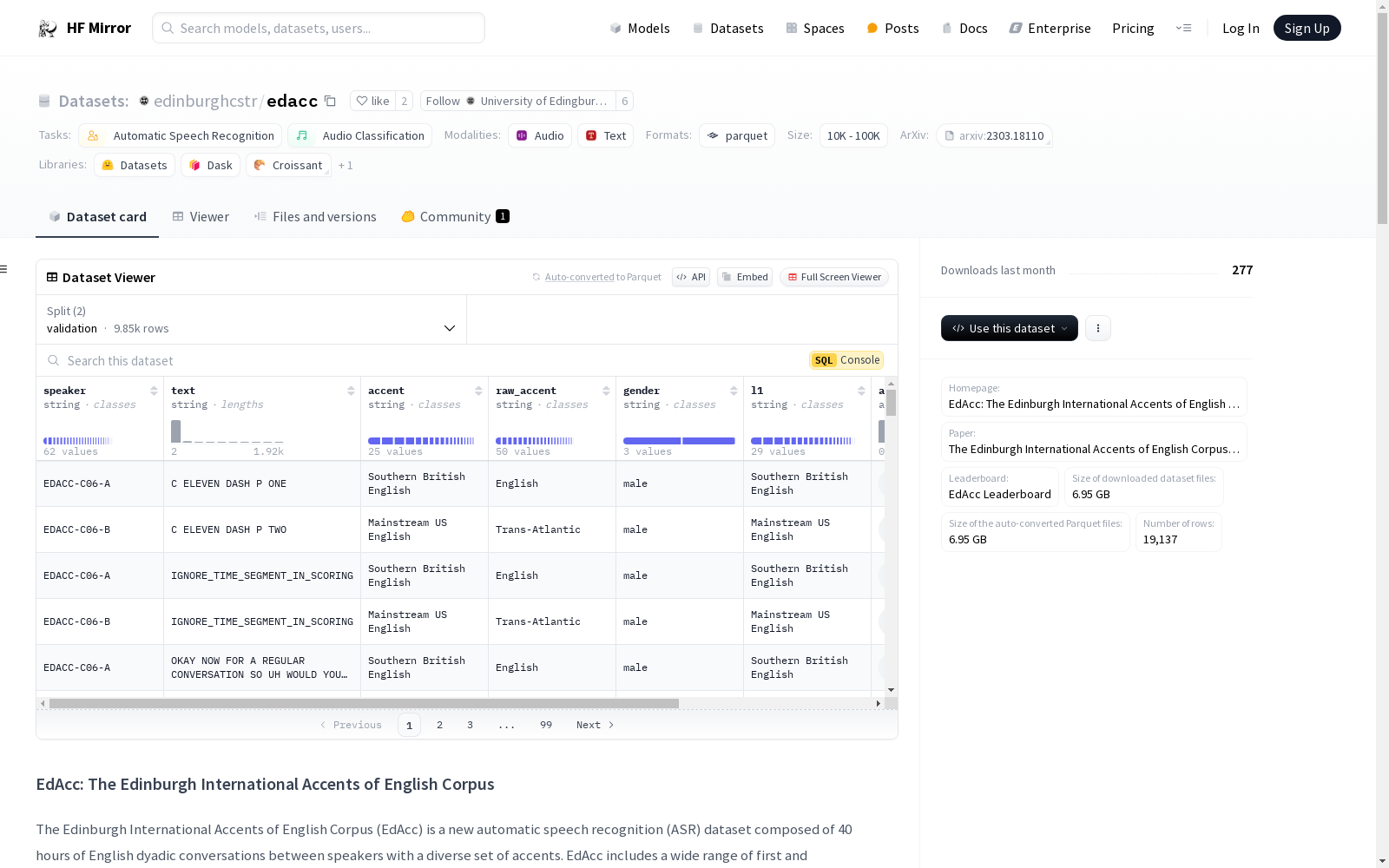Open the Datasets page
1389x868 pixels.
[x=727, y=28]
